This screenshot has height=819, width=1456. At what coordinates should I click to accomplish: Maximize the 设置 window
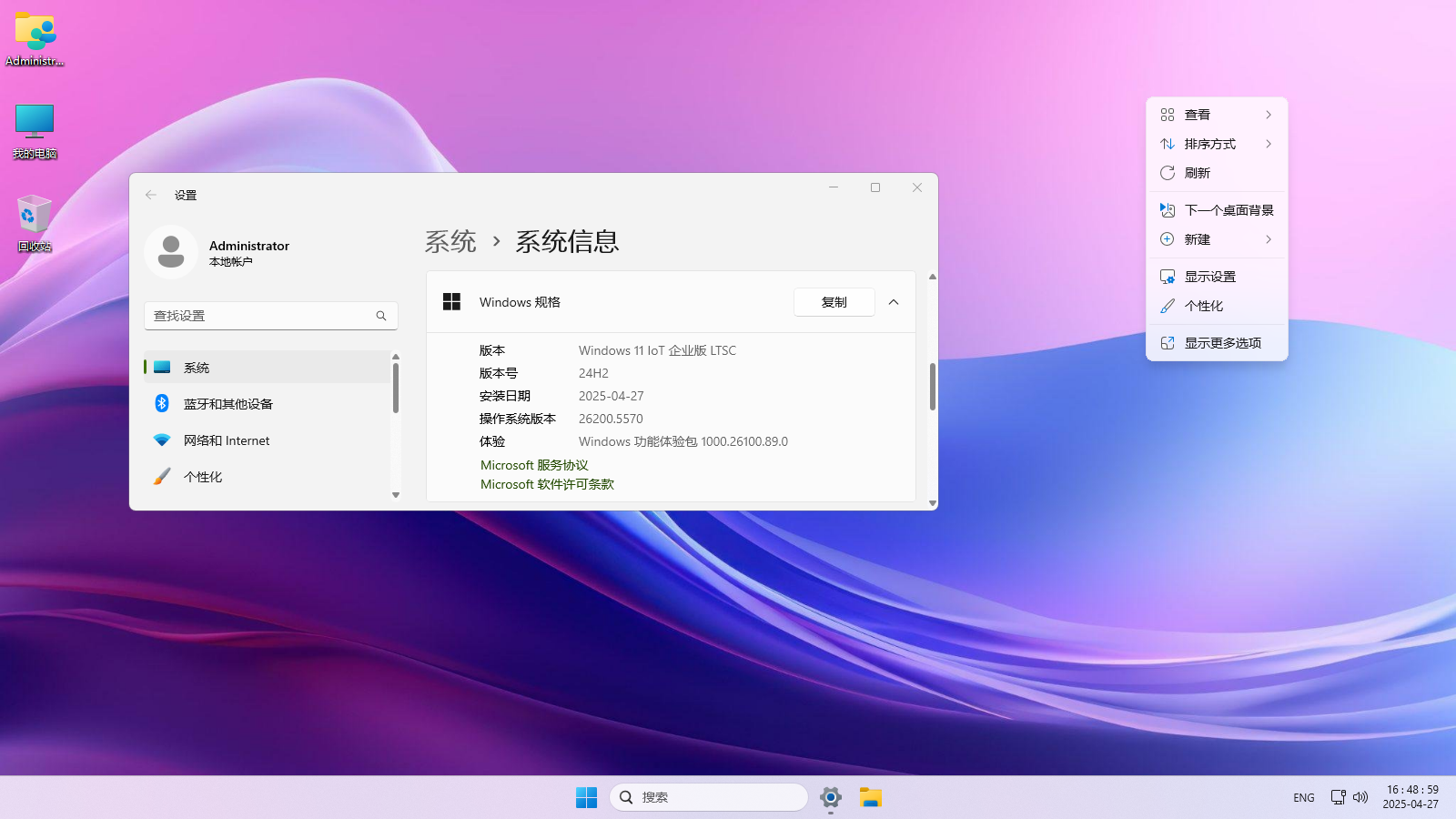click(x=875, y=187)
